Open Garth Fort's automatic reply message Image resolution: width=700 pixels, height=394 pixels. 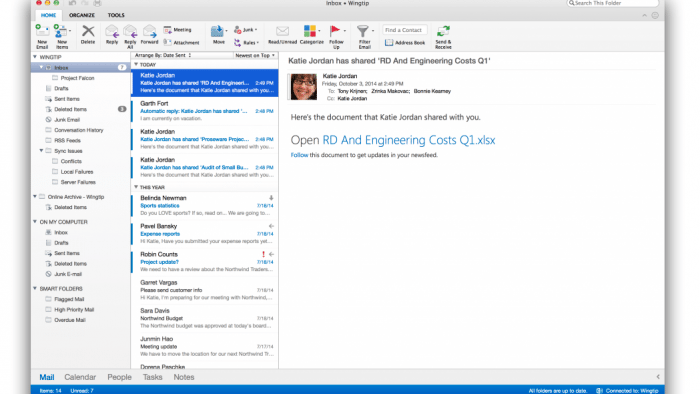click(205, 111)
